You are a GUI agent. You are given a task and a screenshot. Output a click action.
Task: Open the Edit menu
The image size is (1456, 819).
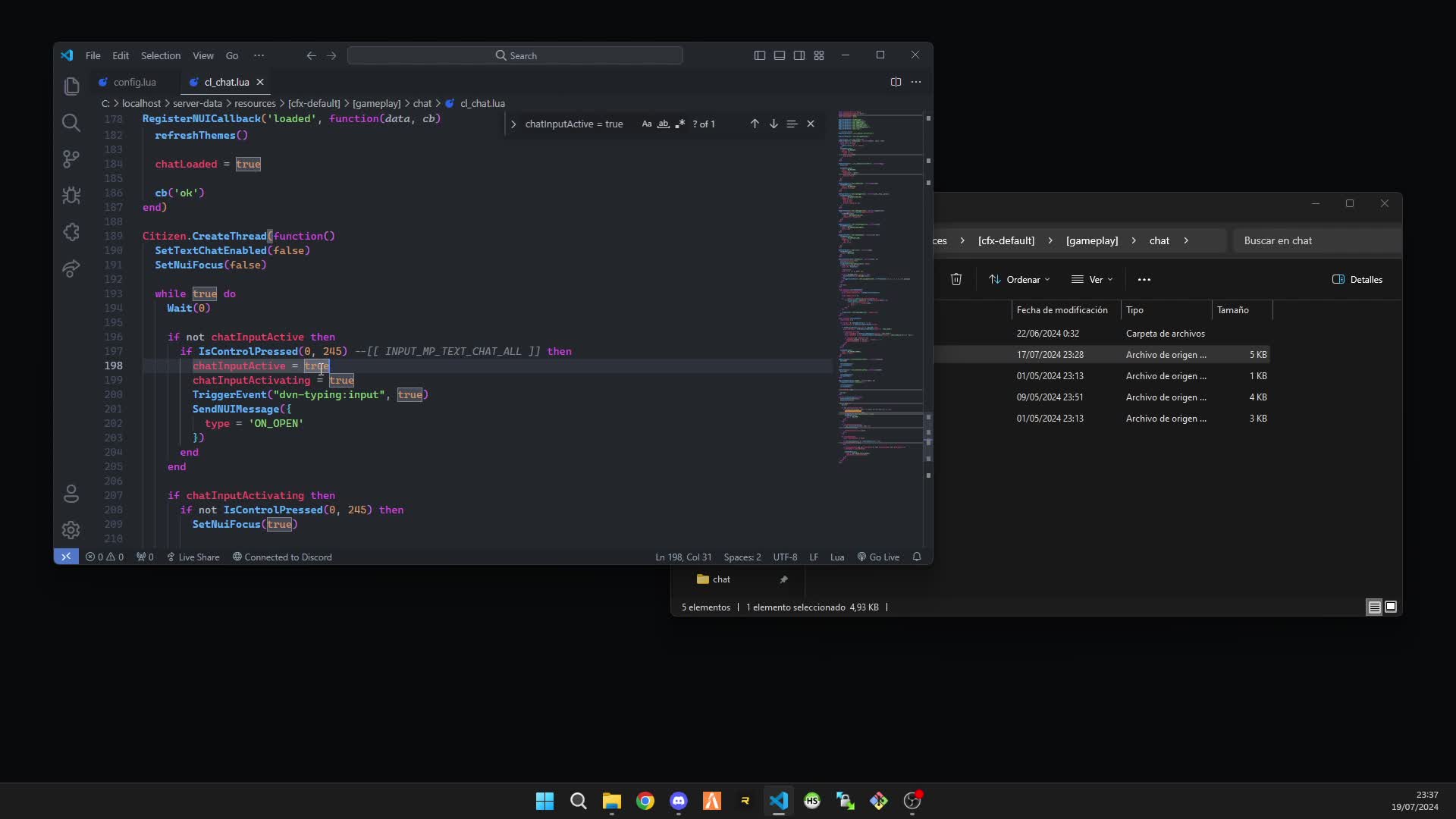121,55
